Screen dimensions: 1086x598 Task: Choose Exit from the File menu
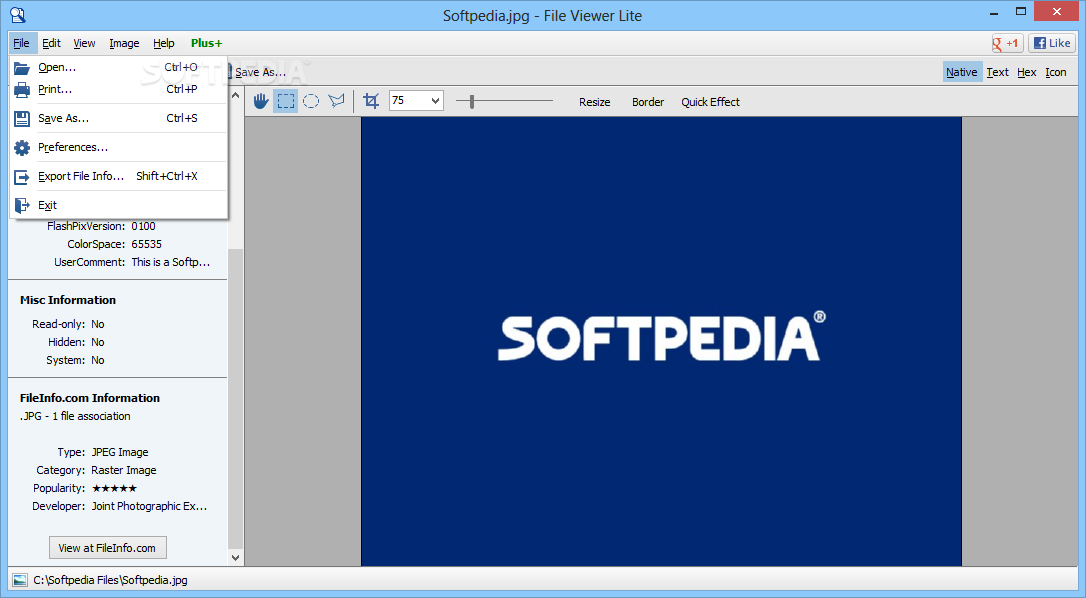tap(119, 205)
